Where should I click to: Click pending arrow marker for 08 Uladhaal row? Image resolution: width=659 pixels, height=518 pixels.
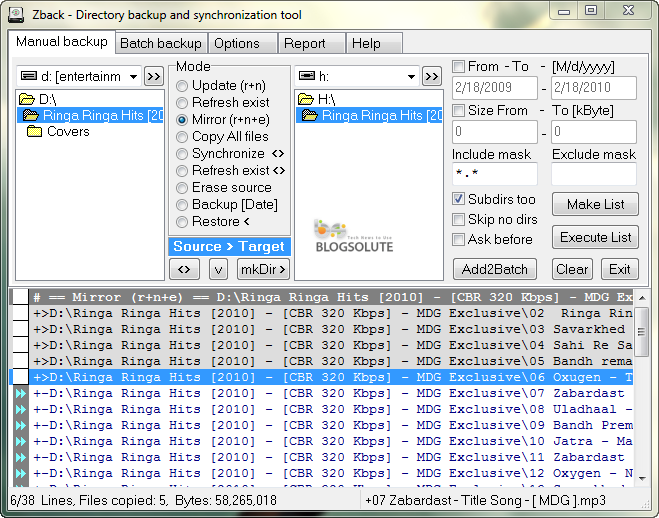pyautogui.click(x=21, y=409)
